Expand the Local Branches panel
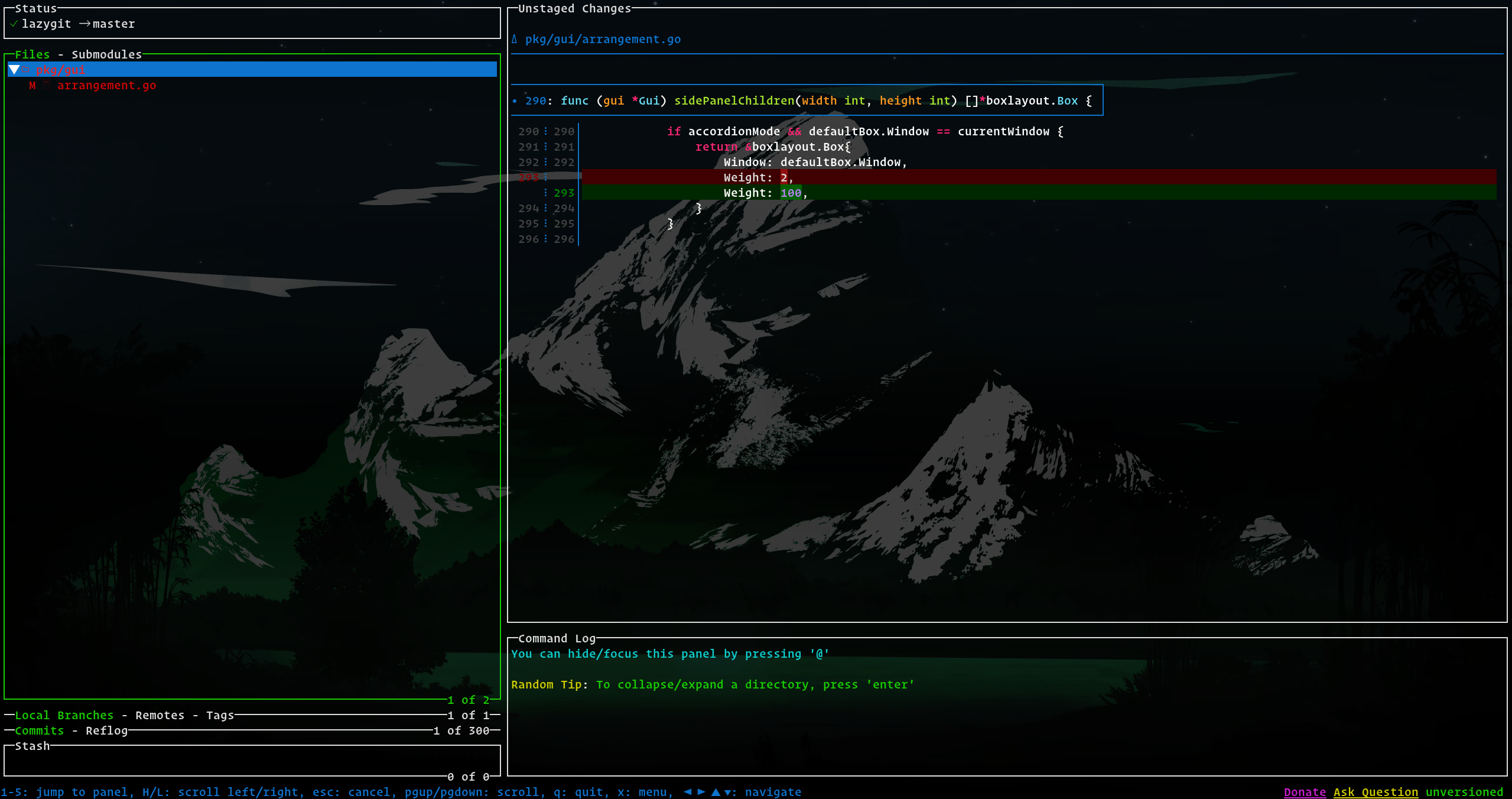 (64, 716)
